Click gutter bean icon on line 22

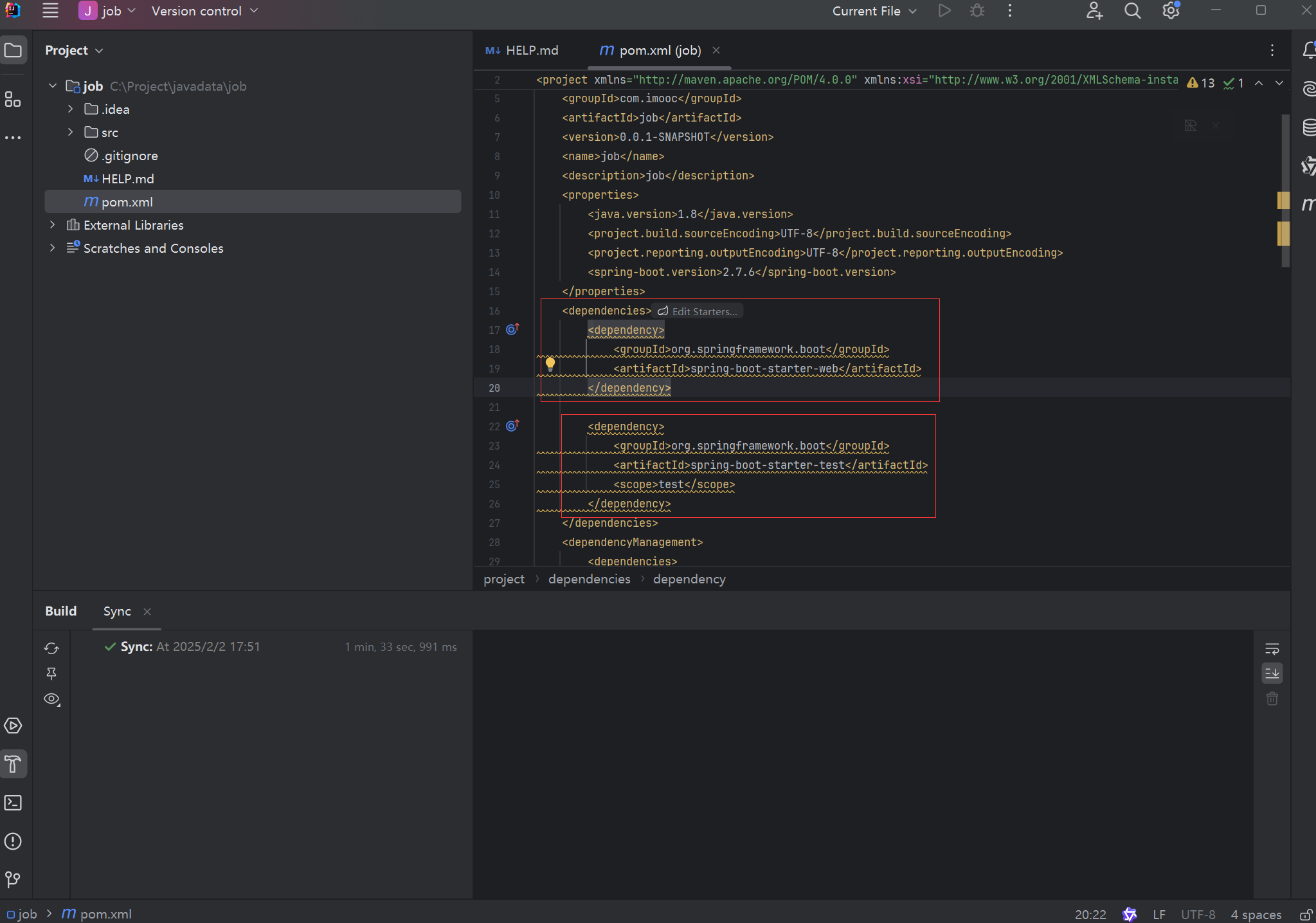click(x=512, y=426)
